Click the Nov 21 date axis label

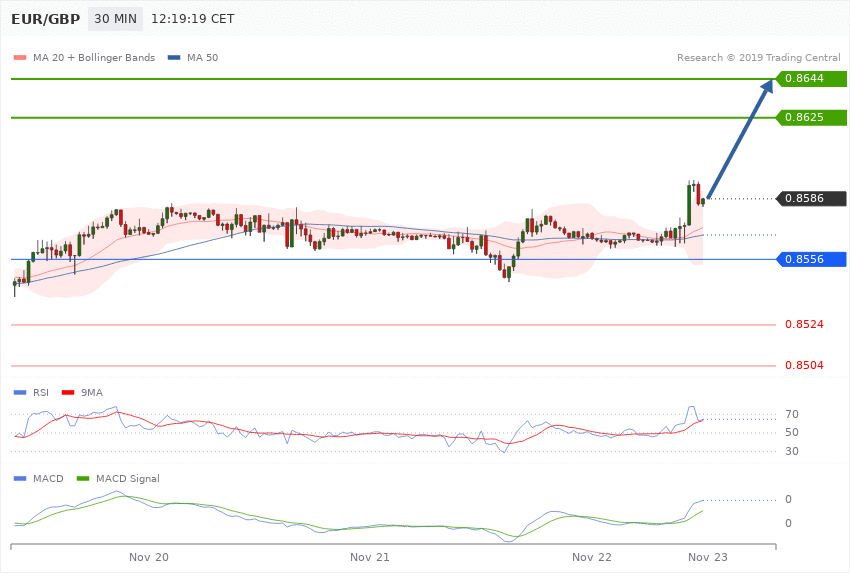coord(370,557)
